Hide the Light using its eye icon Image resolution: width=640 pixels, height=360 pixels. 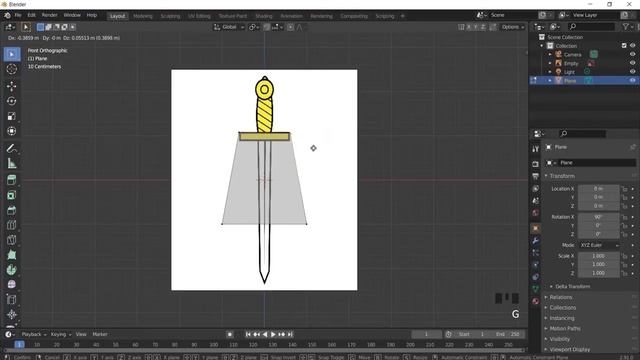pos(632,72)
